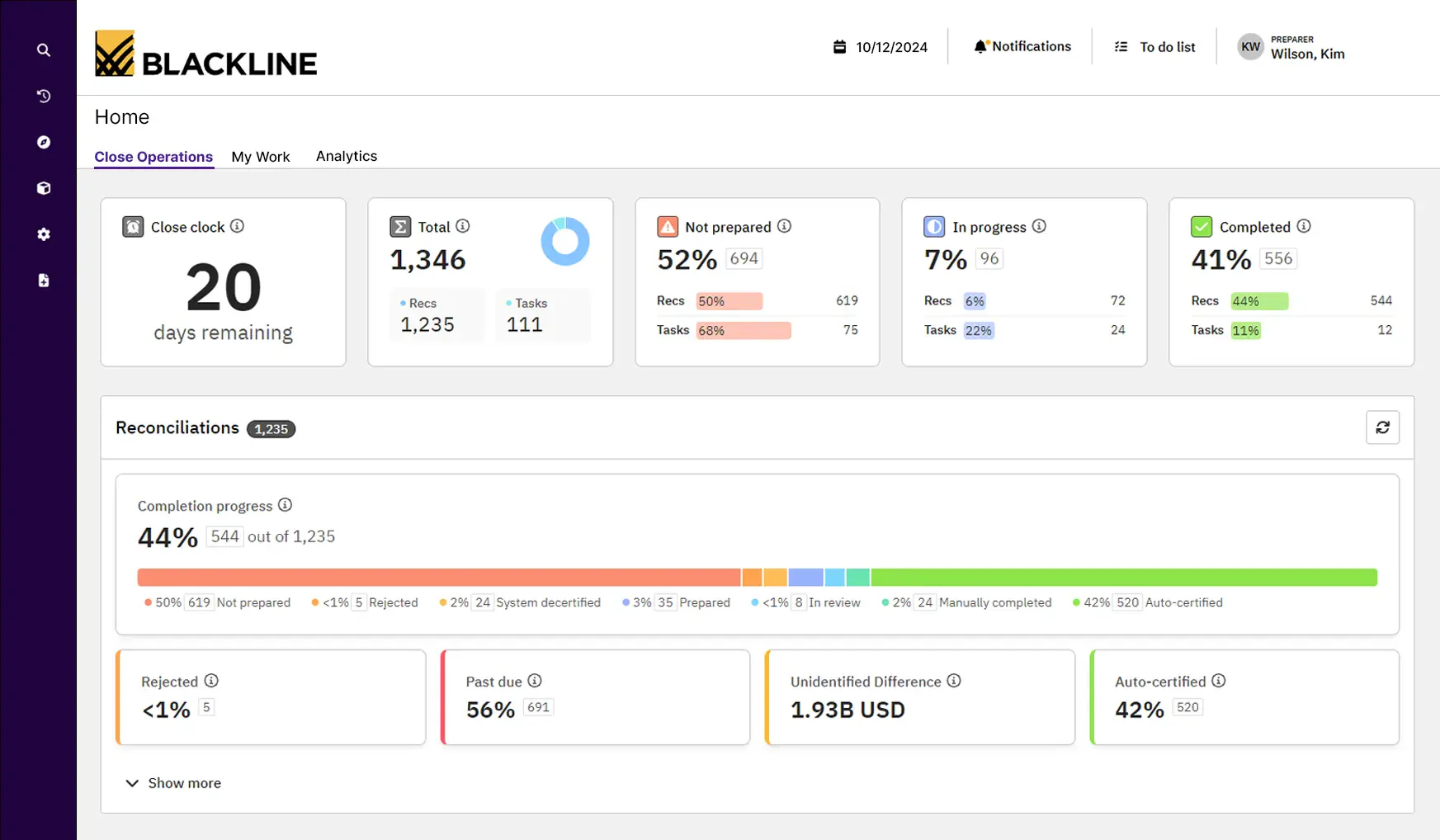Click the info icon next to Past due
This screenshot has width=1440, height=840.
535,681
